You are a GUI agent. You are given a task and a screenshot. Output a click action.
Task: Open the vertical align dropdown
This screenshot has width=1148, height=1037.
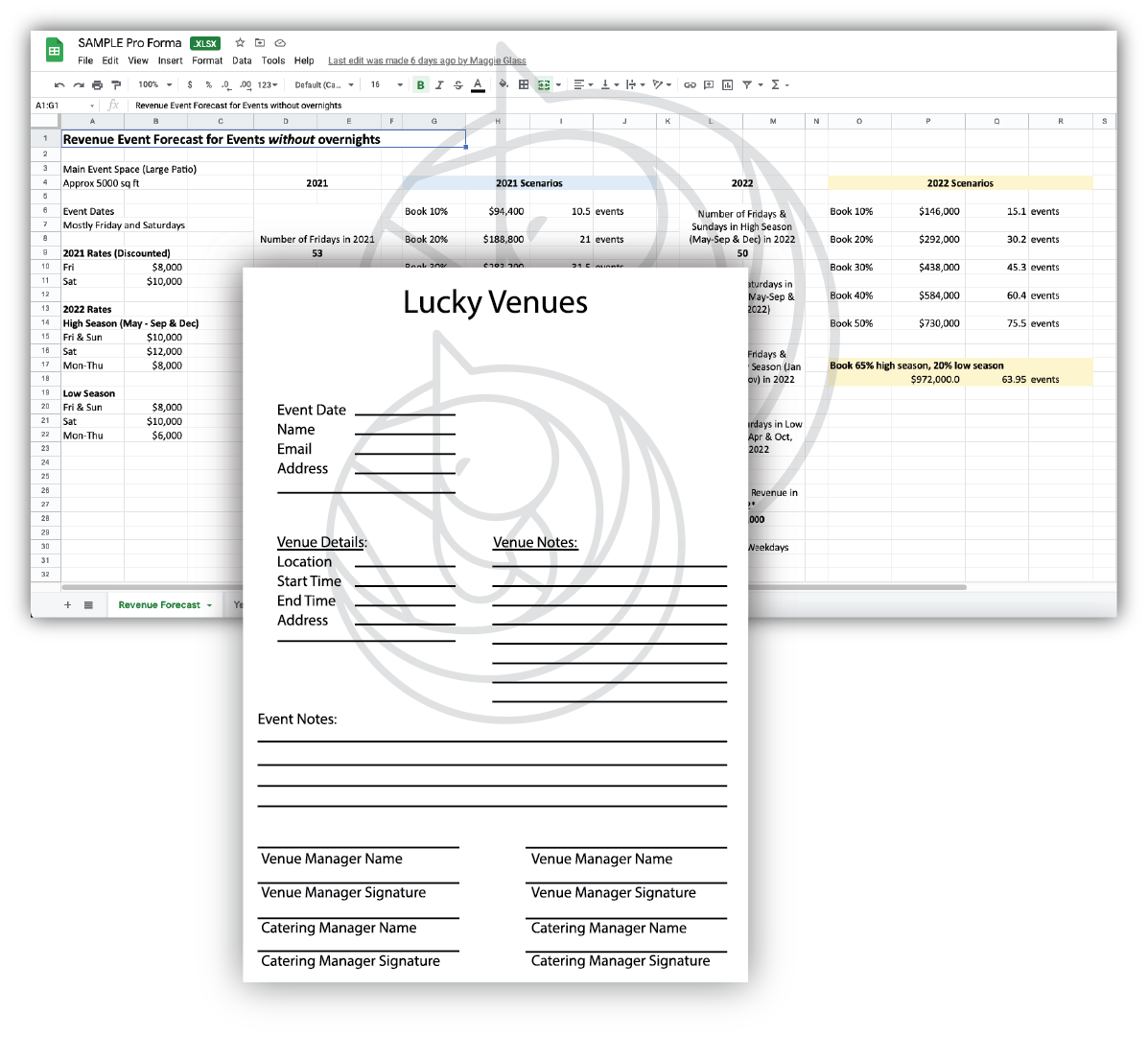(609, 85)
